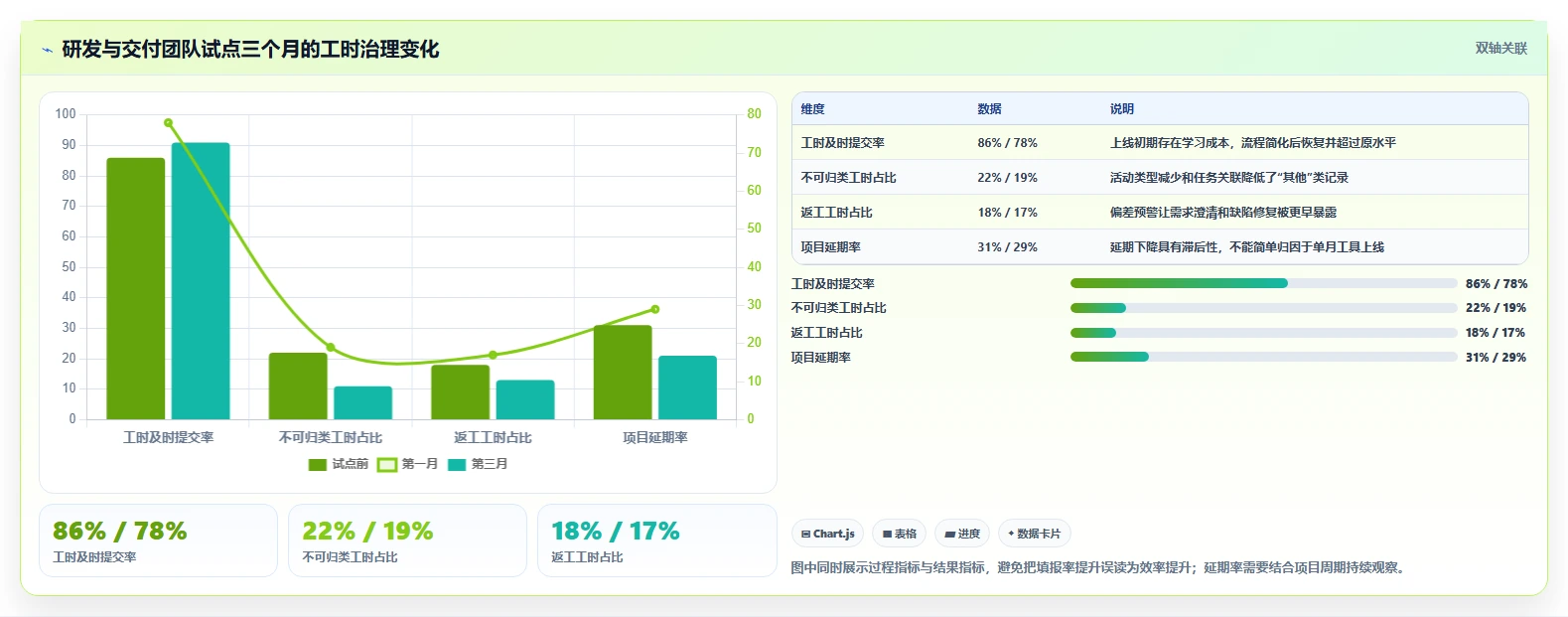Click the 工时及时提交率 label in the progress list
Viewport: 1568px width, 617px height.
(x=833, y=284)
